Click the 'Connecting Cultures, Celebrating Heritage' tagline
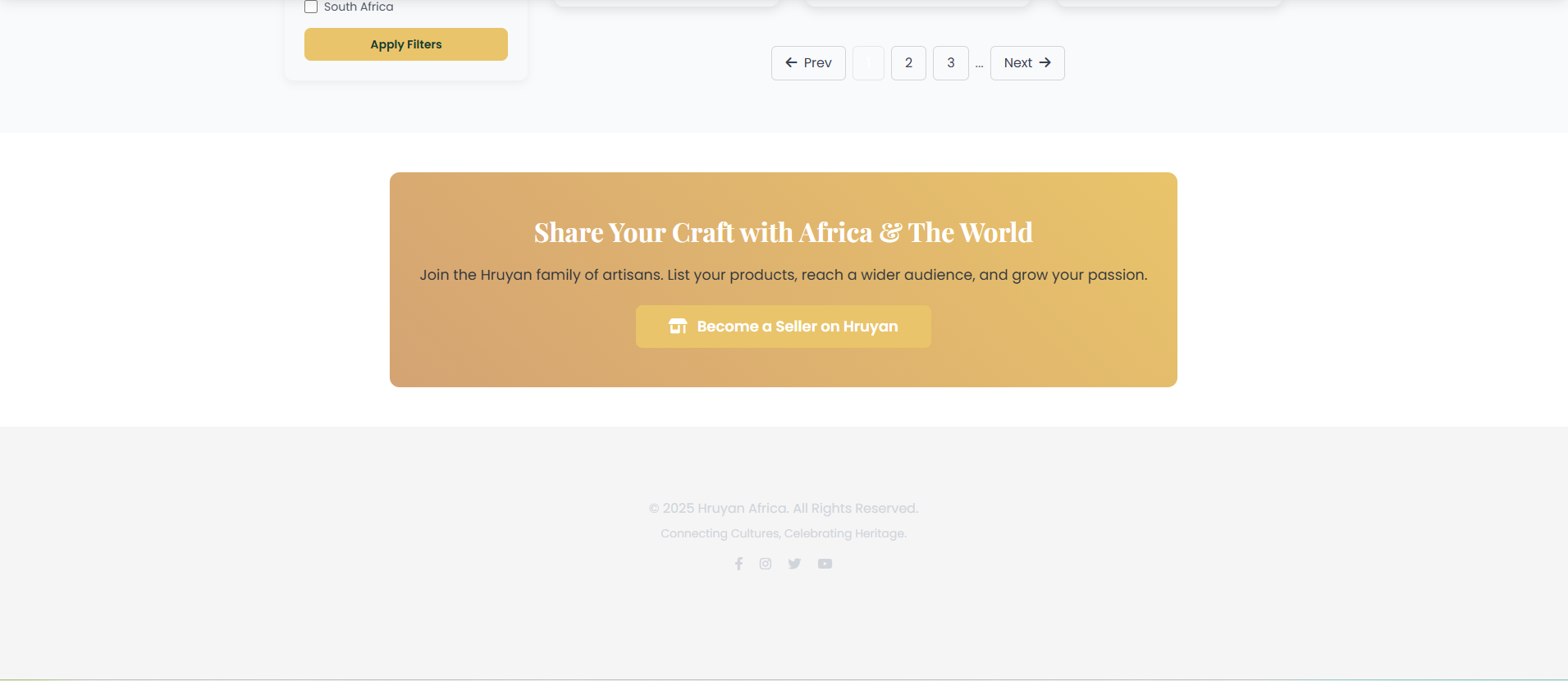Viewport: 1568px width, 681px height. coord(783,533)
